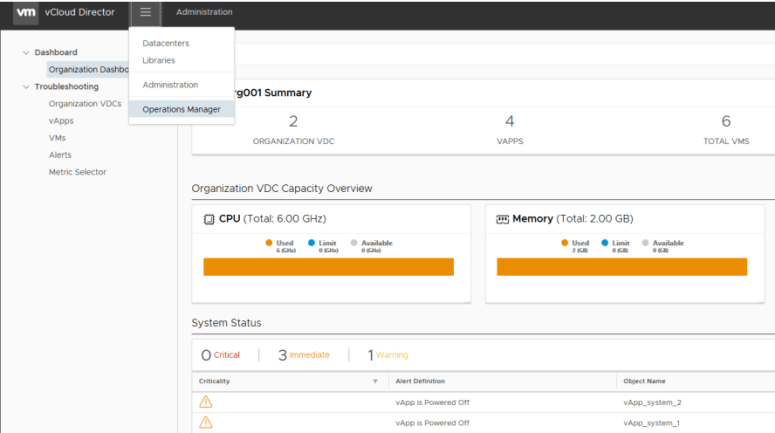The image size is (775, 433).
Task: Filter by Immediate alerts count
Action: [x=303, y=355]
